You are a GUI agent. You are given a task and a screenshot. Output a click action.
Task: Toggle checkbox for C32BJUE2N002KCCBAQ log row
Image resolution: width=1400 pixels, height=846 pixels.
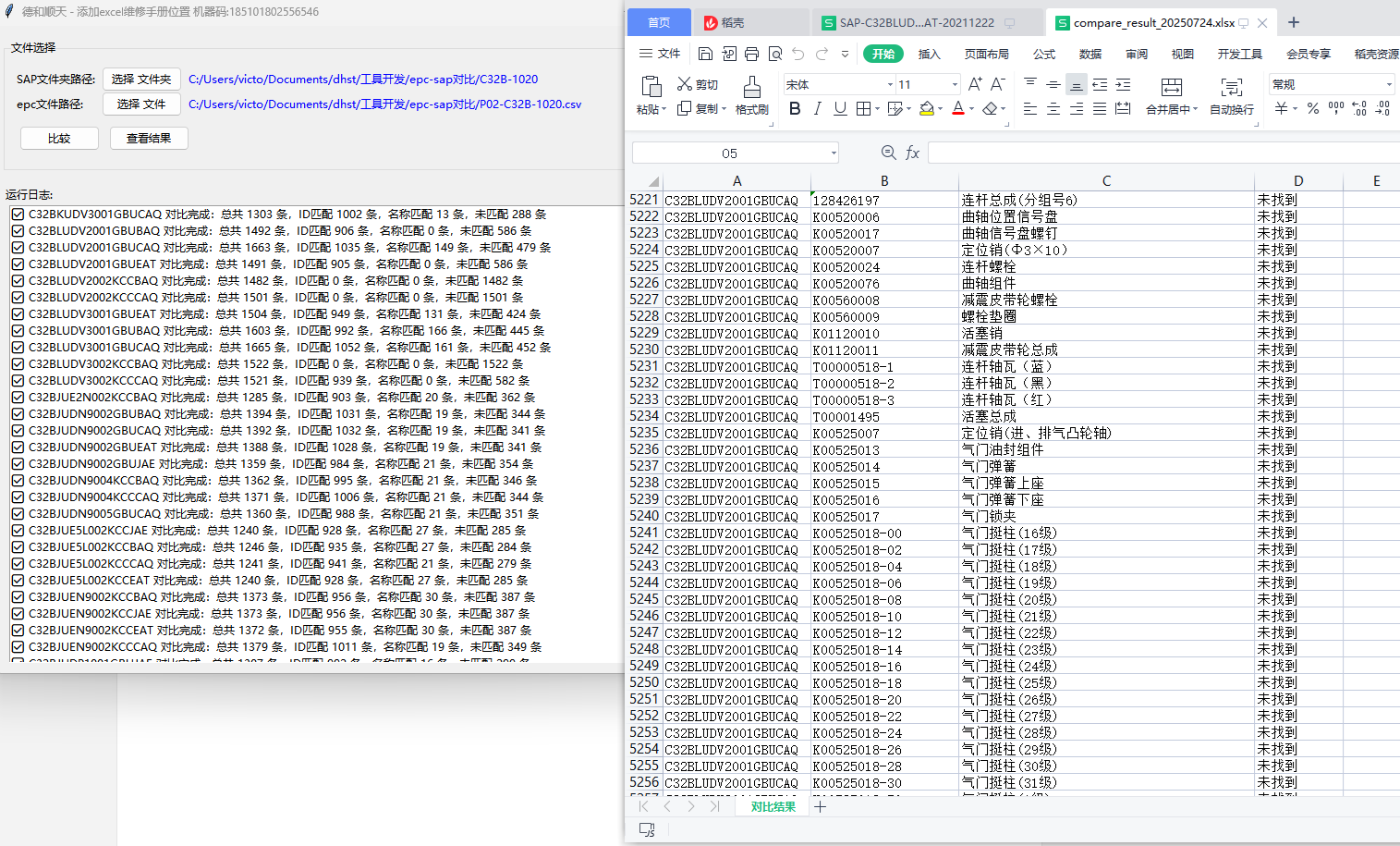point(18,398)
